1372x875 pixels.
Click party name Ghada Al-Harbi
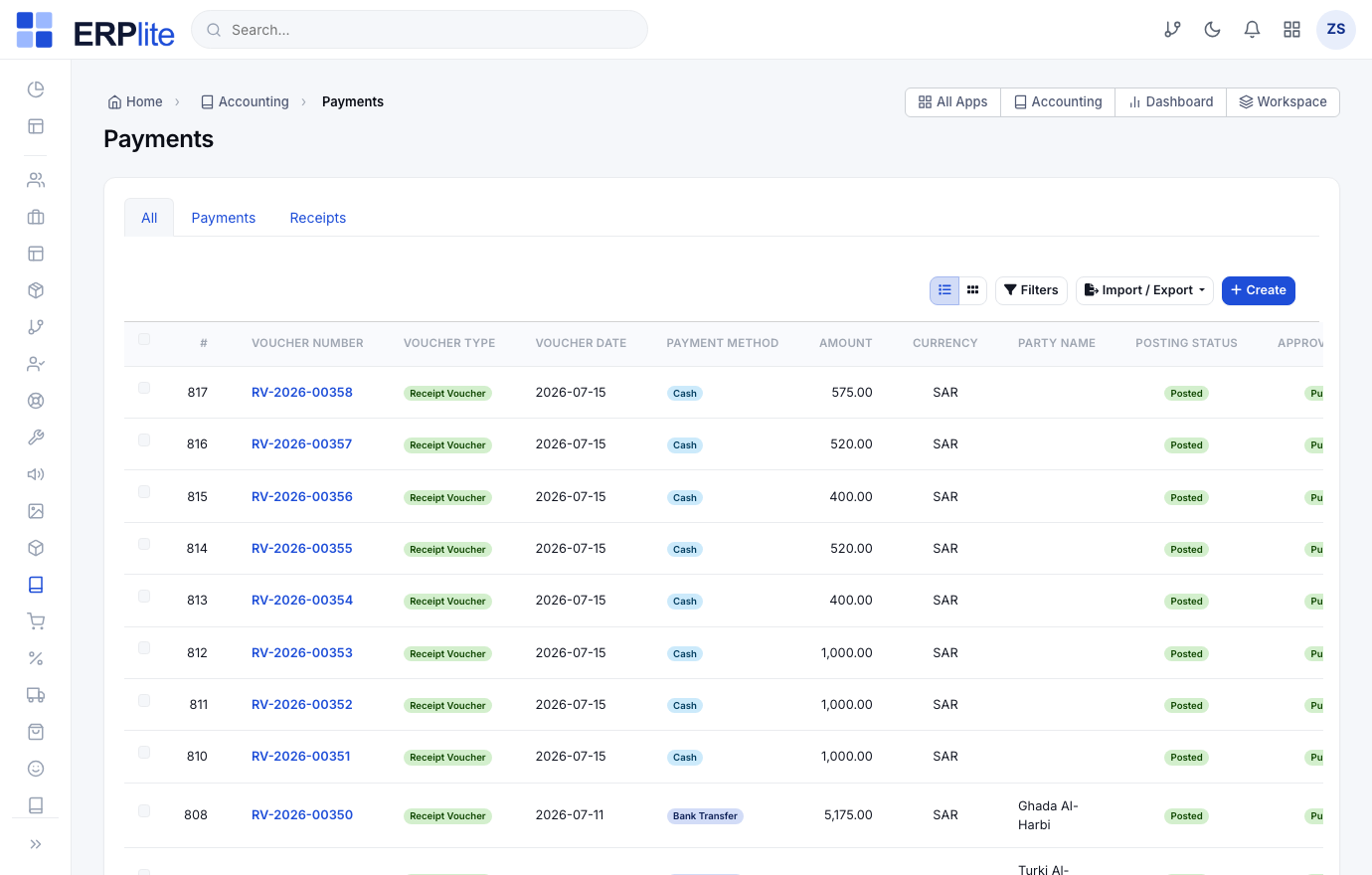(1048, 815)
